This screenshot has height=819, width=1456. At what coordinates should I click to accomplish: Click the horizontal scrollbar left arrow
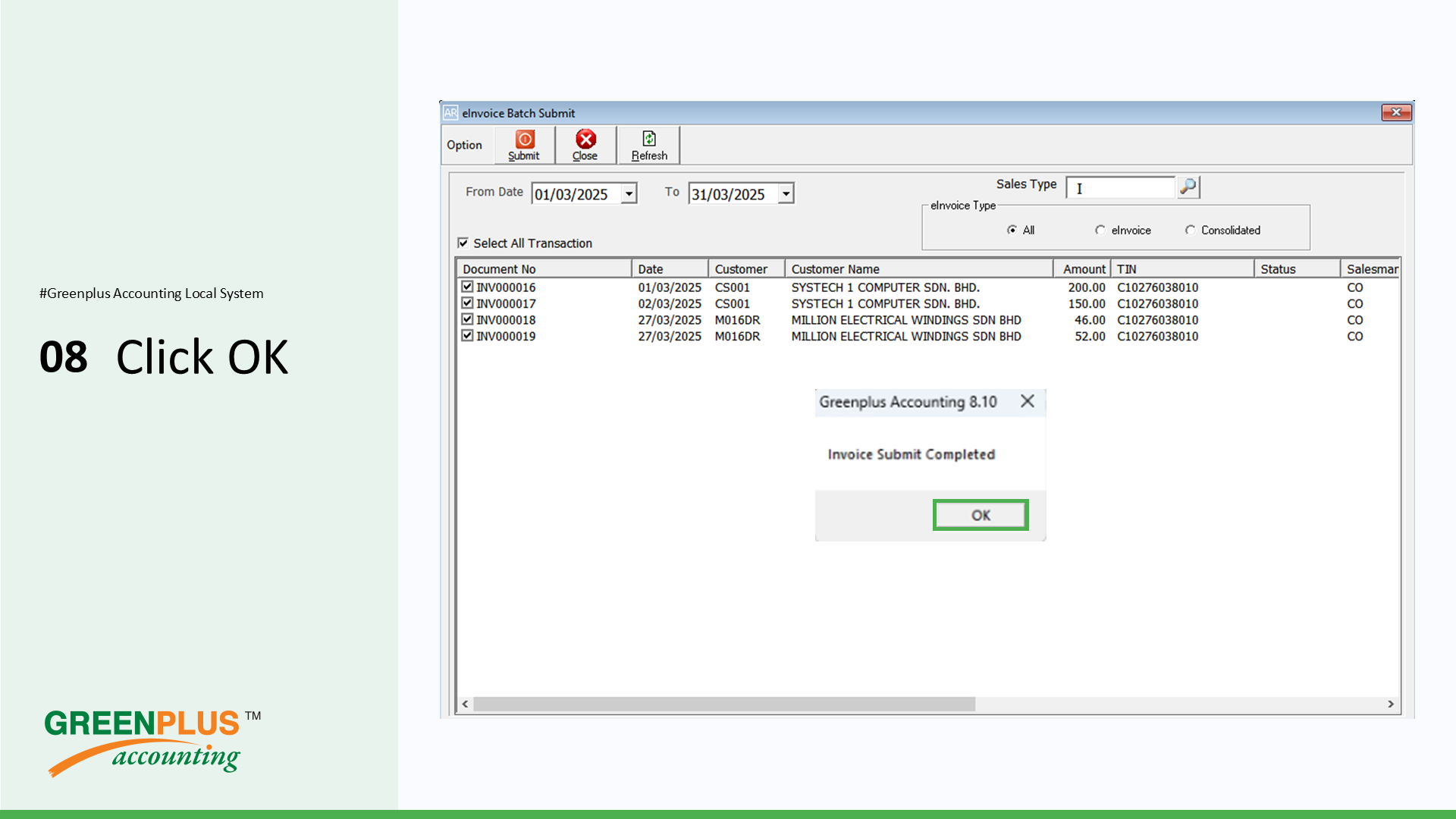point(465,704)
